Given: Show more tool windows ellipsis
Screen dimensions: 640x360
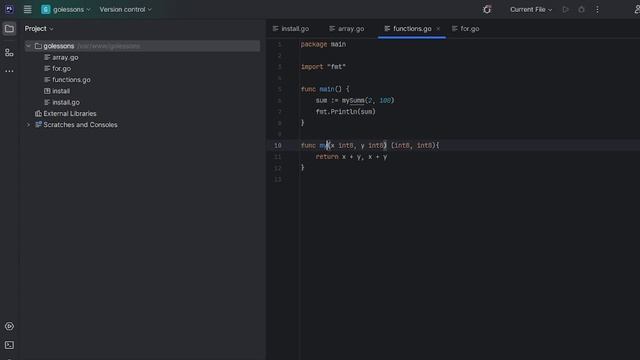Looking at the screenshot, I should pos(9,71).
